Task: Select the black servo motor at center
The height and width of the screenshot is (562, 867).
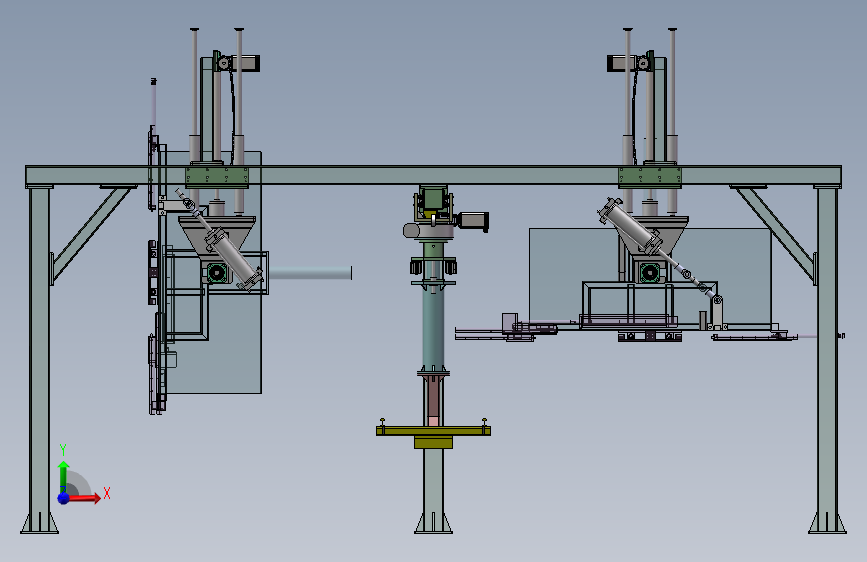Action: pos(473,221)
